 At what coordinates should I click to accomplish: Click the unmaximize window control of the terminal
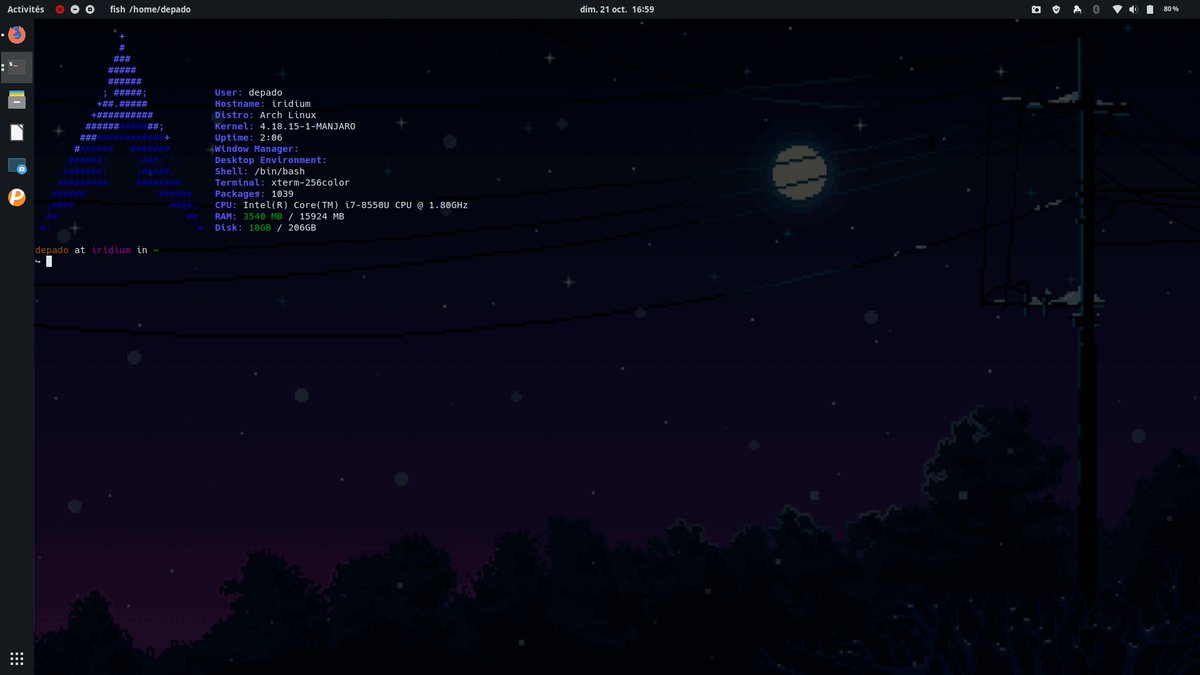[x=90, y=8]
